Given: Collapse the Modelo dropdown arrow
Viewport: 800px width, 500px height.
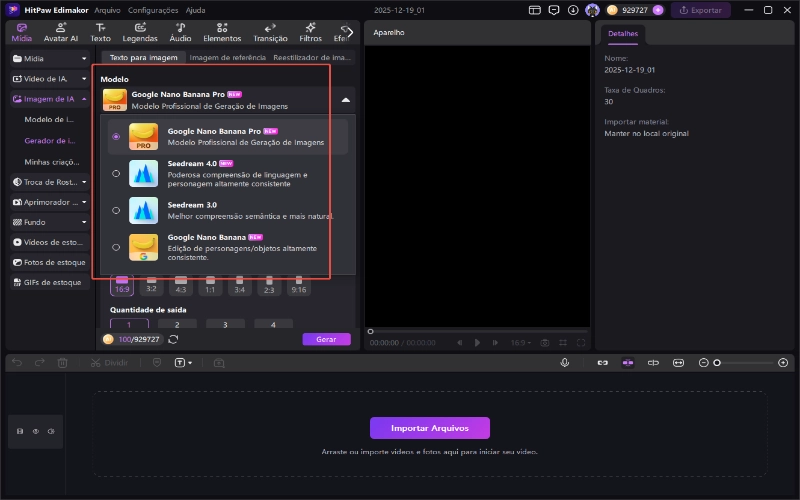Looking at the screenshot, I should tap(345, 100).
